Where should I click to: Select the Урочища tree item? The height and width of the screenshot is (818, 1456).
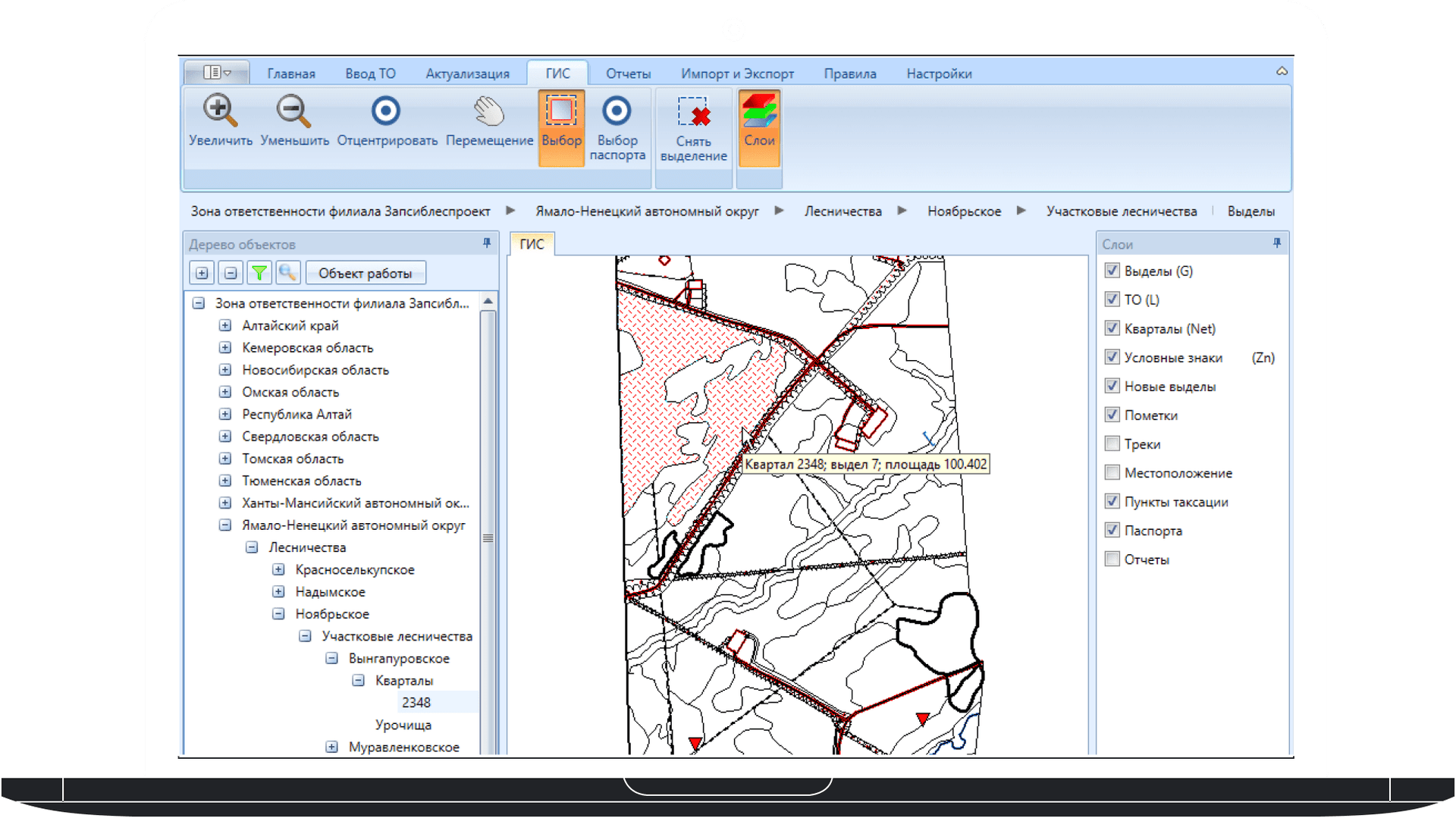[403, 725]
